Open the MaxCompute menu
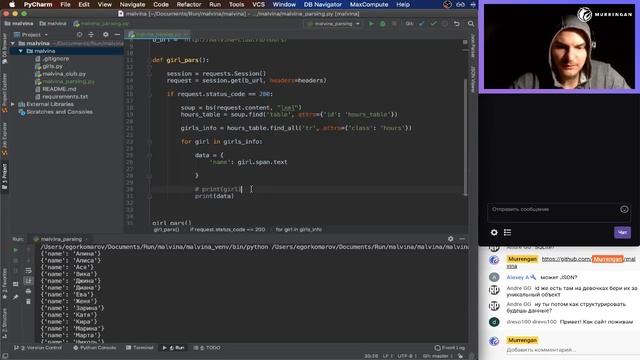 point(369,4)
